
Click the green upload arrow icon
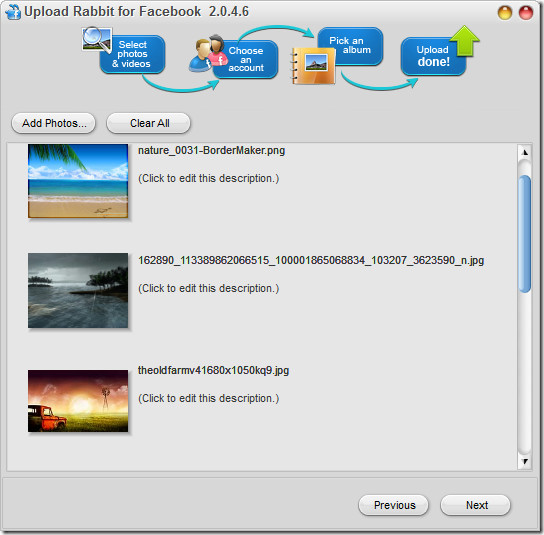click(465, 41)
